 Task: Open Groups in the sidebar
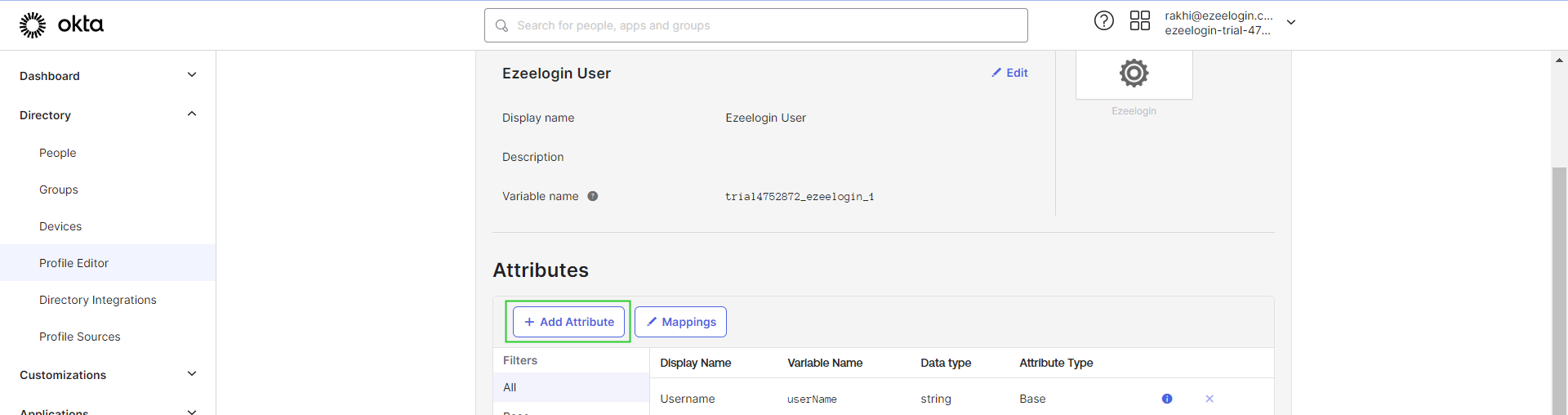[59, 190]
